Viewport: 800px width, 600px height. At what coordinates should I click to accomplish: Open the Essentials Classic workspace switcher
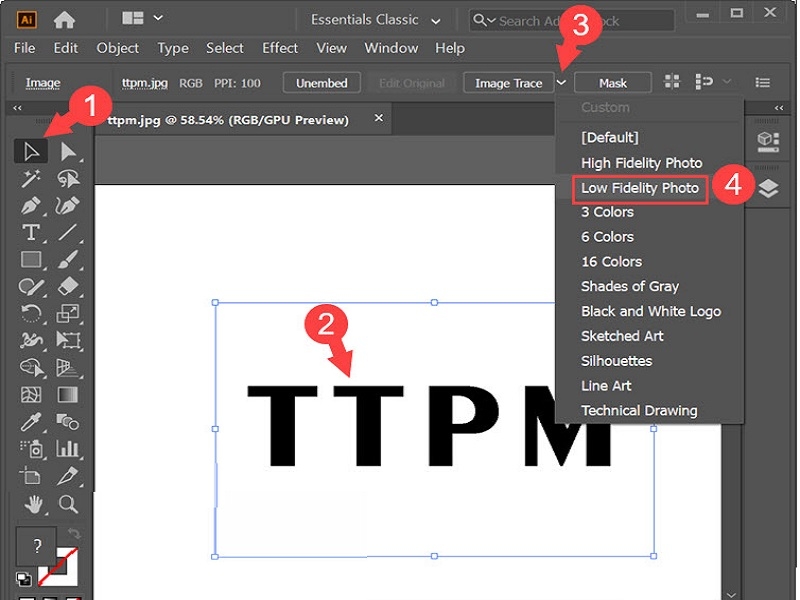coord(376,20)
